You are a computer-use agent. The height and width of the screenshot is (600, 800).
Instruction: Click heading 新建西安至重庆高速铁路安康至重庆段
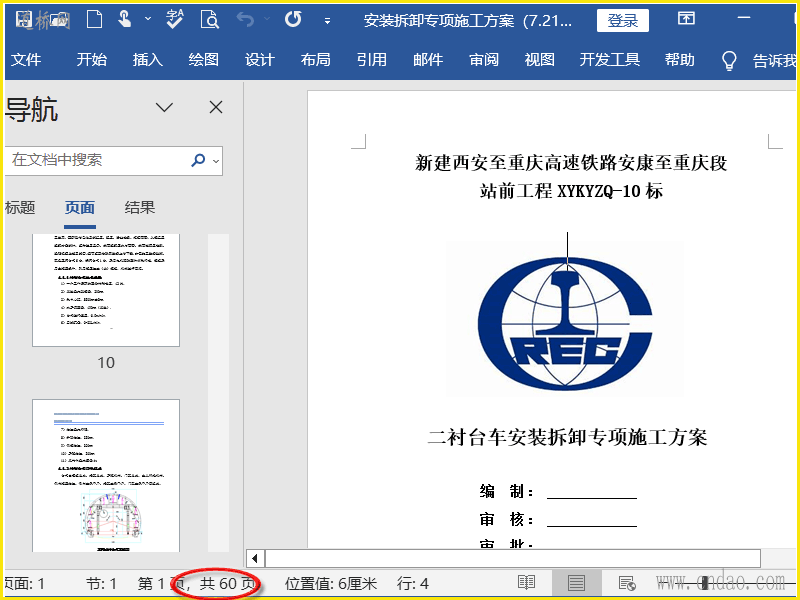pos(571,163)
